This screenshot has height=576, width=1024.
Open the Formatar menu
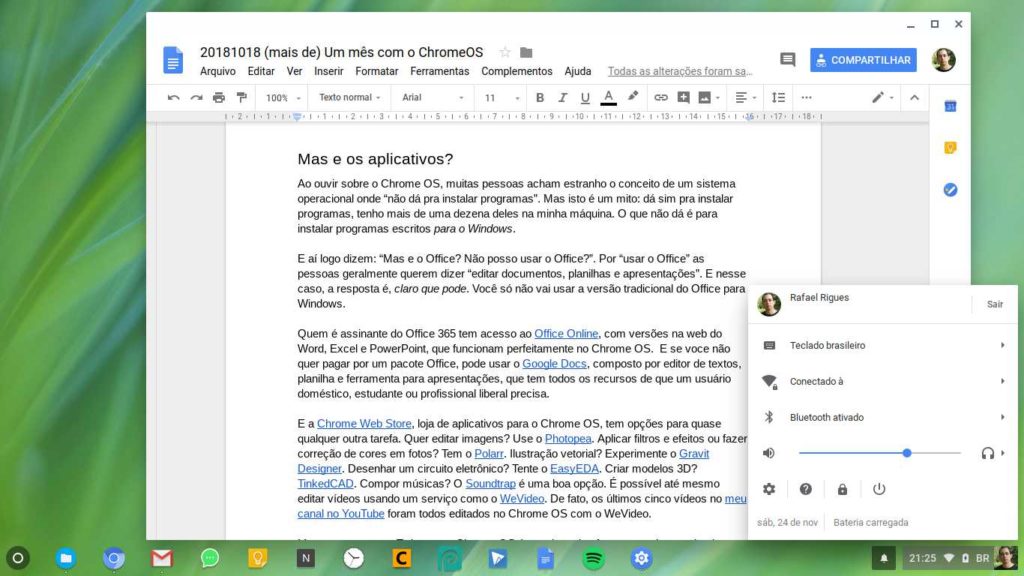coord(377,71)
